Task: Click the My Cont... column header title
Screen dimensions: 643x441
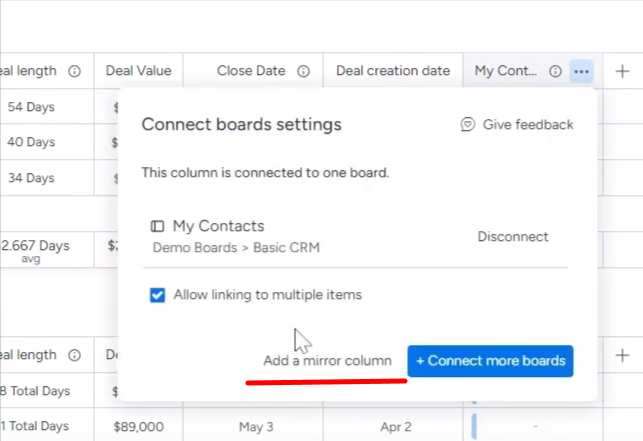Action: [506, 71]
